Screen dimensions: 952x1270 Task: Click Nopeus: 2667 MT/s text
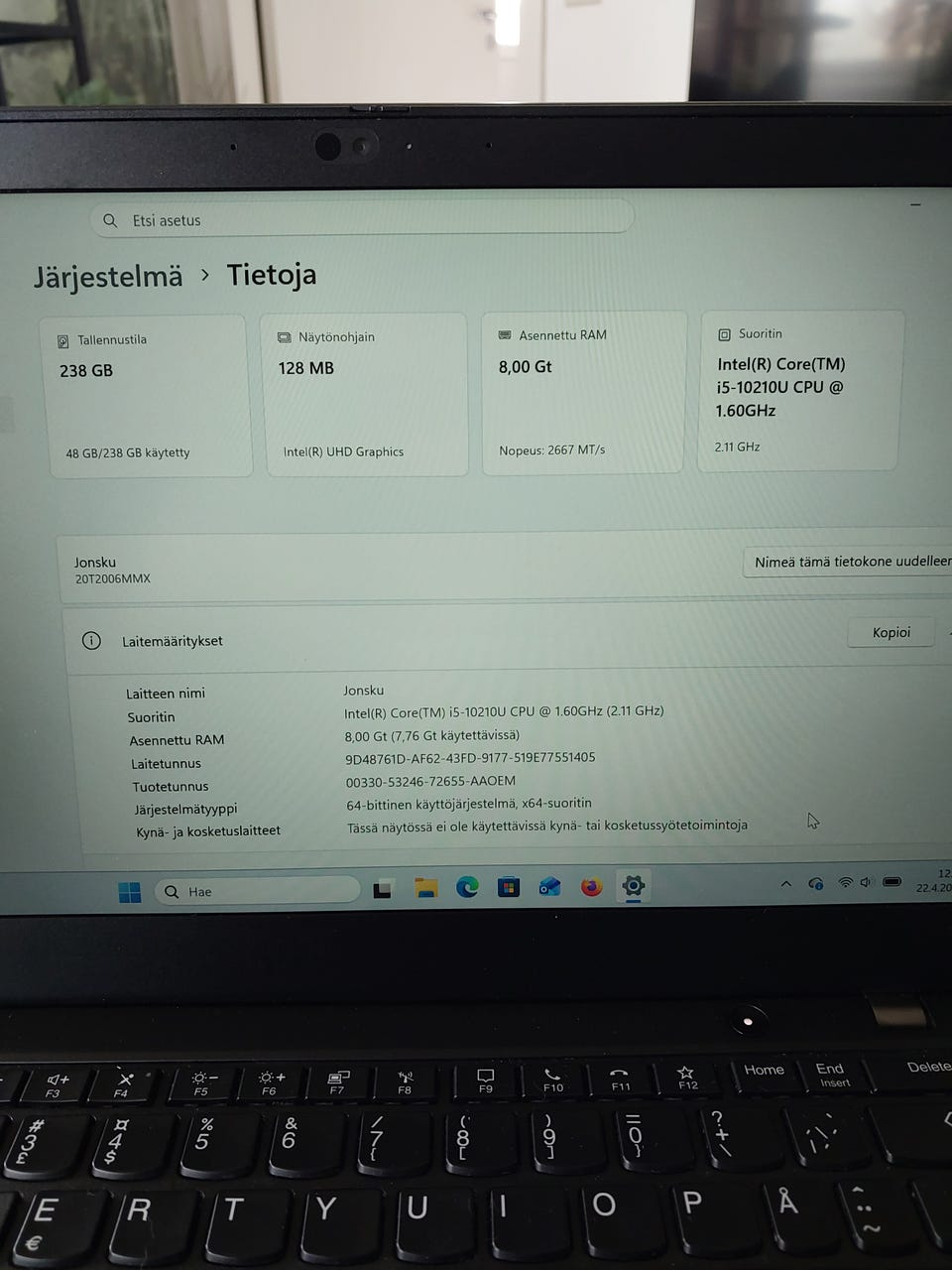(551, 450)
